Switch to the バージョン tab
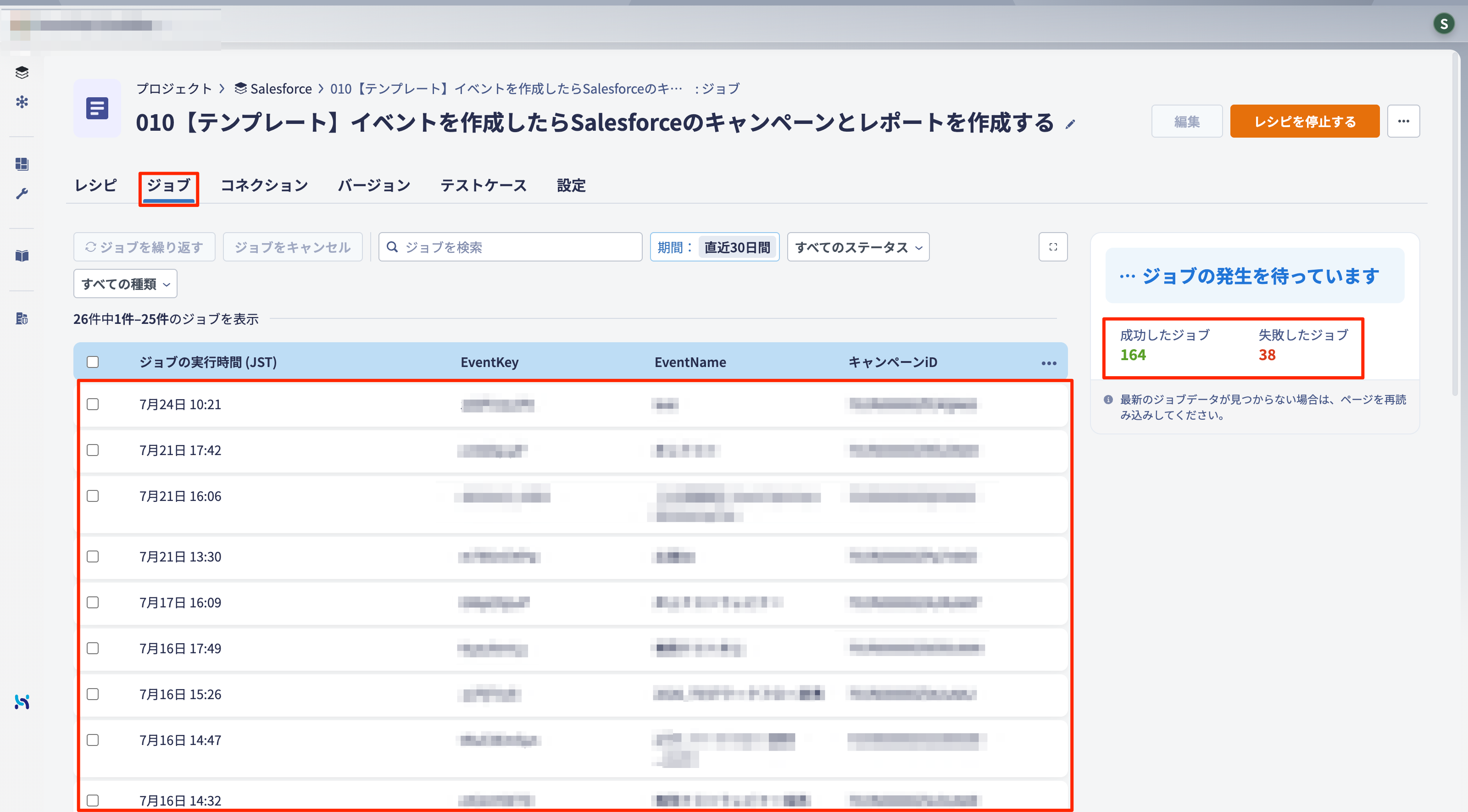The height and width of the screenshot is (812, 1468). (x=374, y=185)
